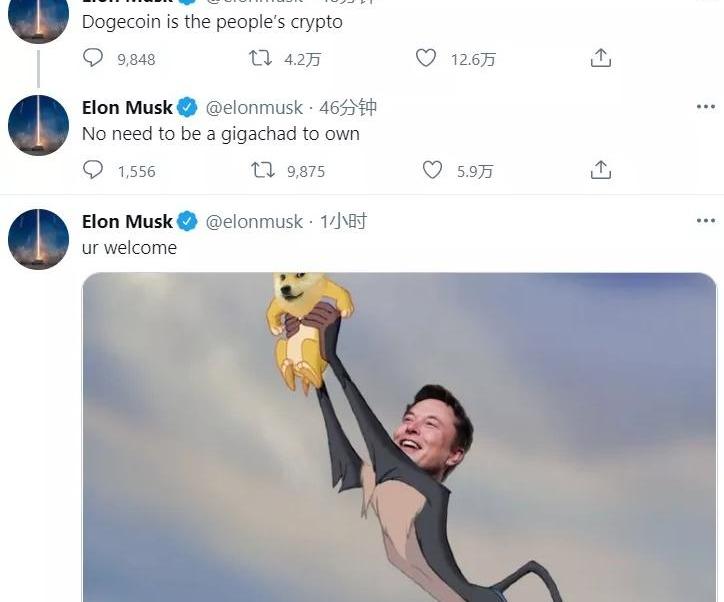Image resolution: width=724 pixels, height=602 pixels.
Task: Open the rocket avatar beside the ur welcome tweet
Action: pyautogui.click(x=38, y=239)
